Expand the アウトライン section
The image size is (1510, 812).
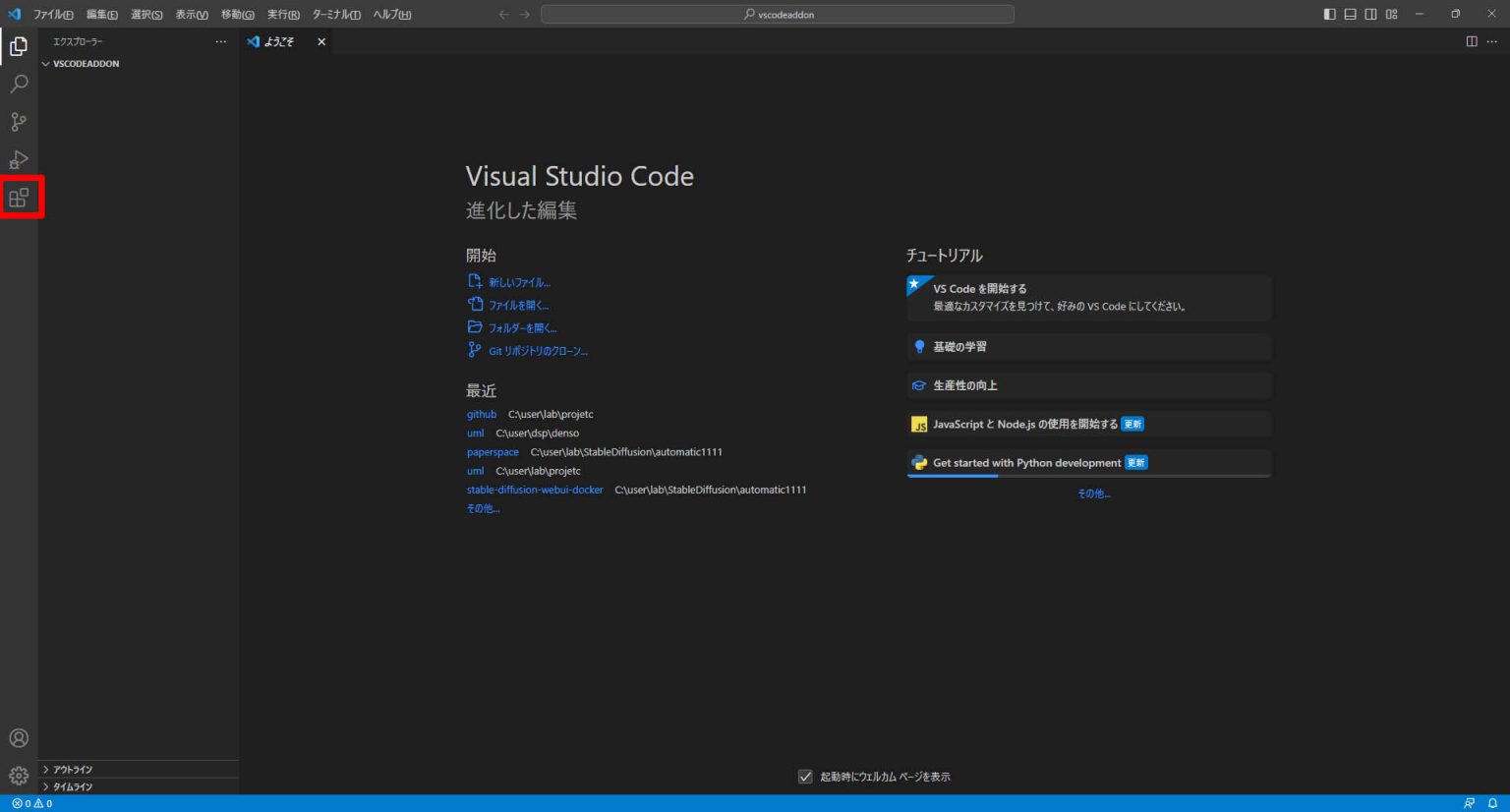click(x=74, y=769)
